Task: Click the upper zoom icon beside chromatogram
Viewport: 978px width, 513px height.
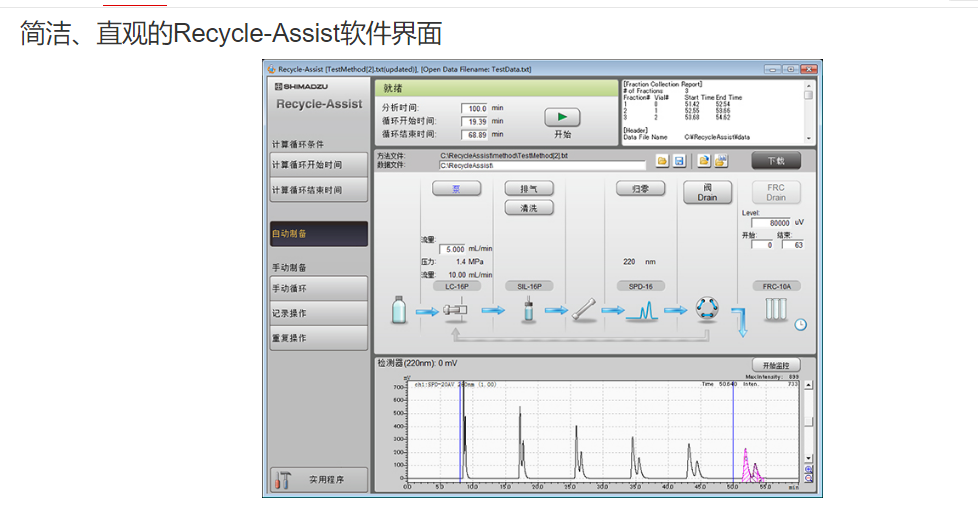Action: [808, 469]
